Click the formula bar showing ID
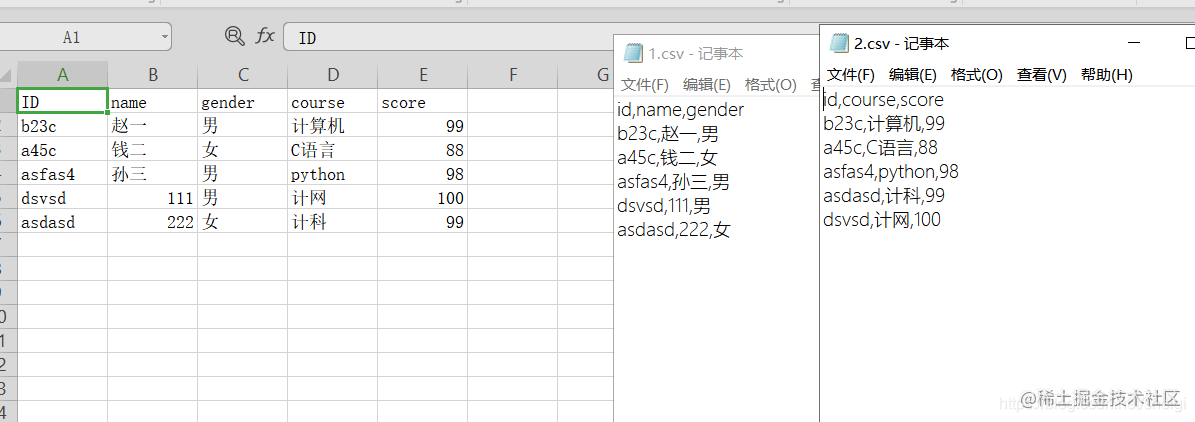This screenshot has width=1195, height=422. coord(450,38)
